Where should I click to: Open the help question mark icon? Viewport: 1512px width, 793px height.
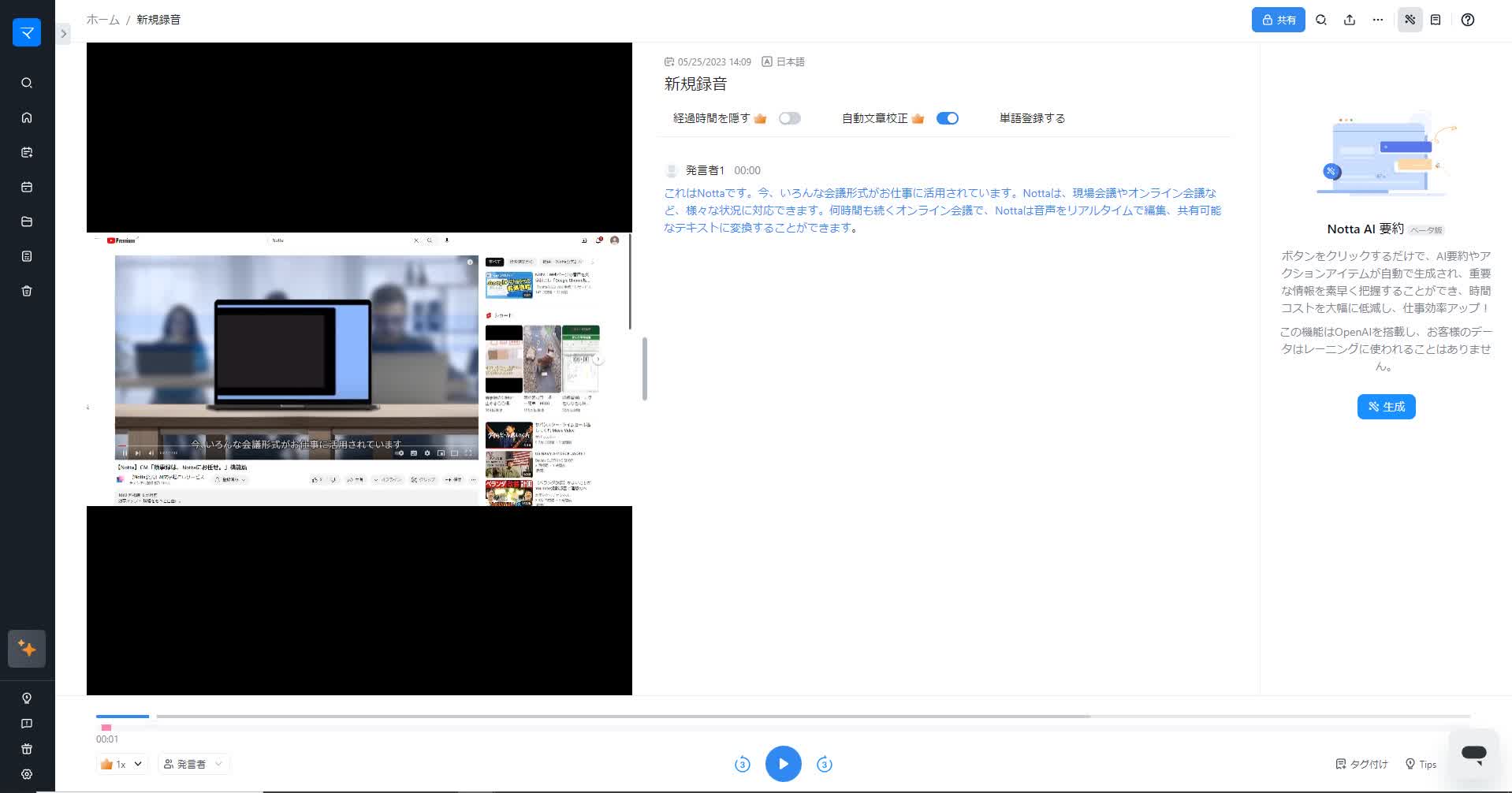pos(1468,20)
